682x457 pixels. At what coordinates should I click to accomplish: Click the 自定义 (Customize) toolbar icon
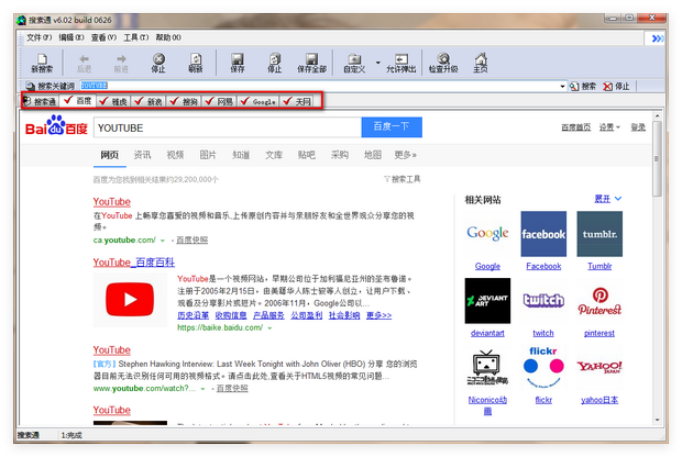(x=354, y=62)
